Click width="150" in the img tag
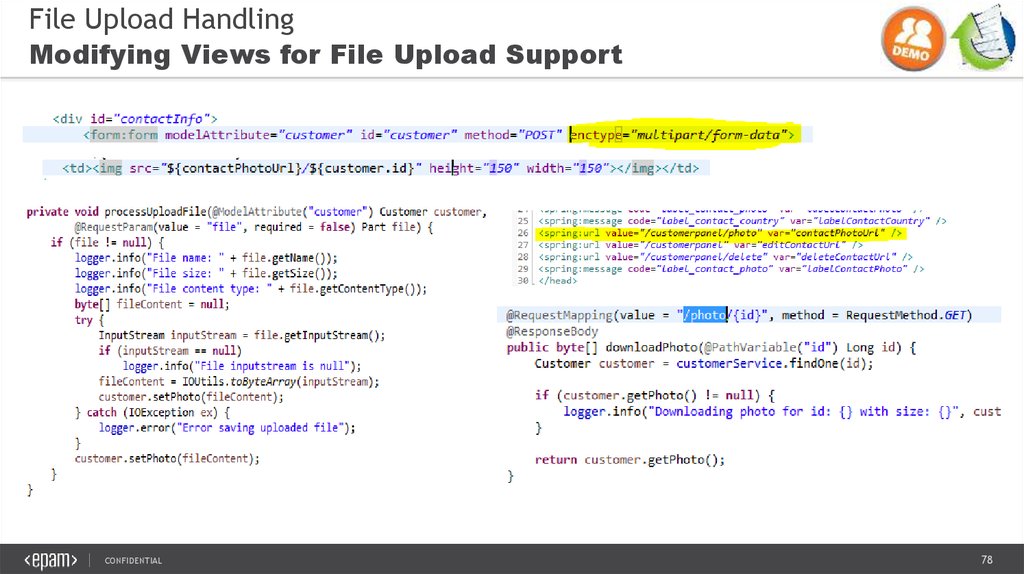Viewport: 1024px width, 574px height. 567,168
